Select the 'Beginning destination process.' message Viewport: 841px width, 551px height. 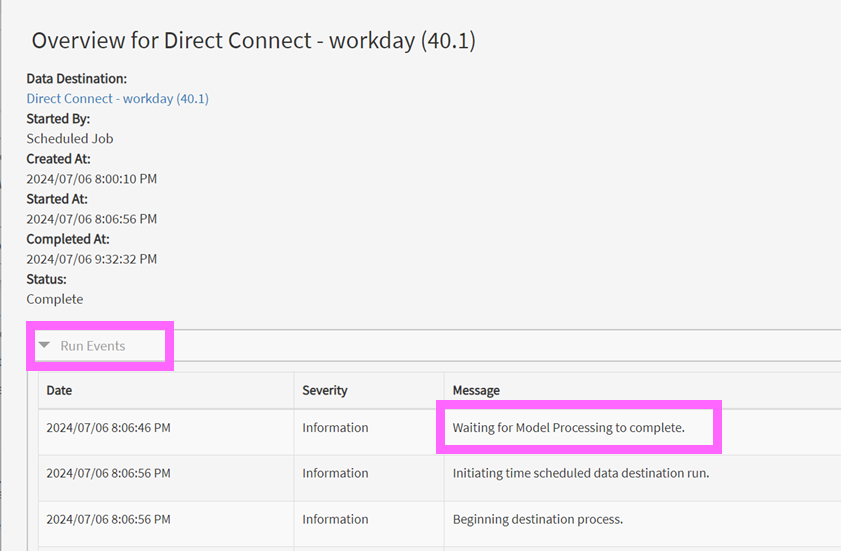coord(537,519)
